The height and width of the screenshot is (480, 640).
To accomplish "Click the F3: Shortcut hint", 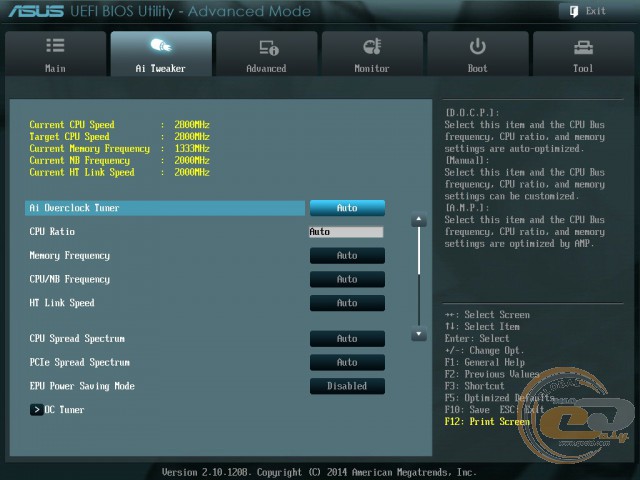I will pos(474,386).
